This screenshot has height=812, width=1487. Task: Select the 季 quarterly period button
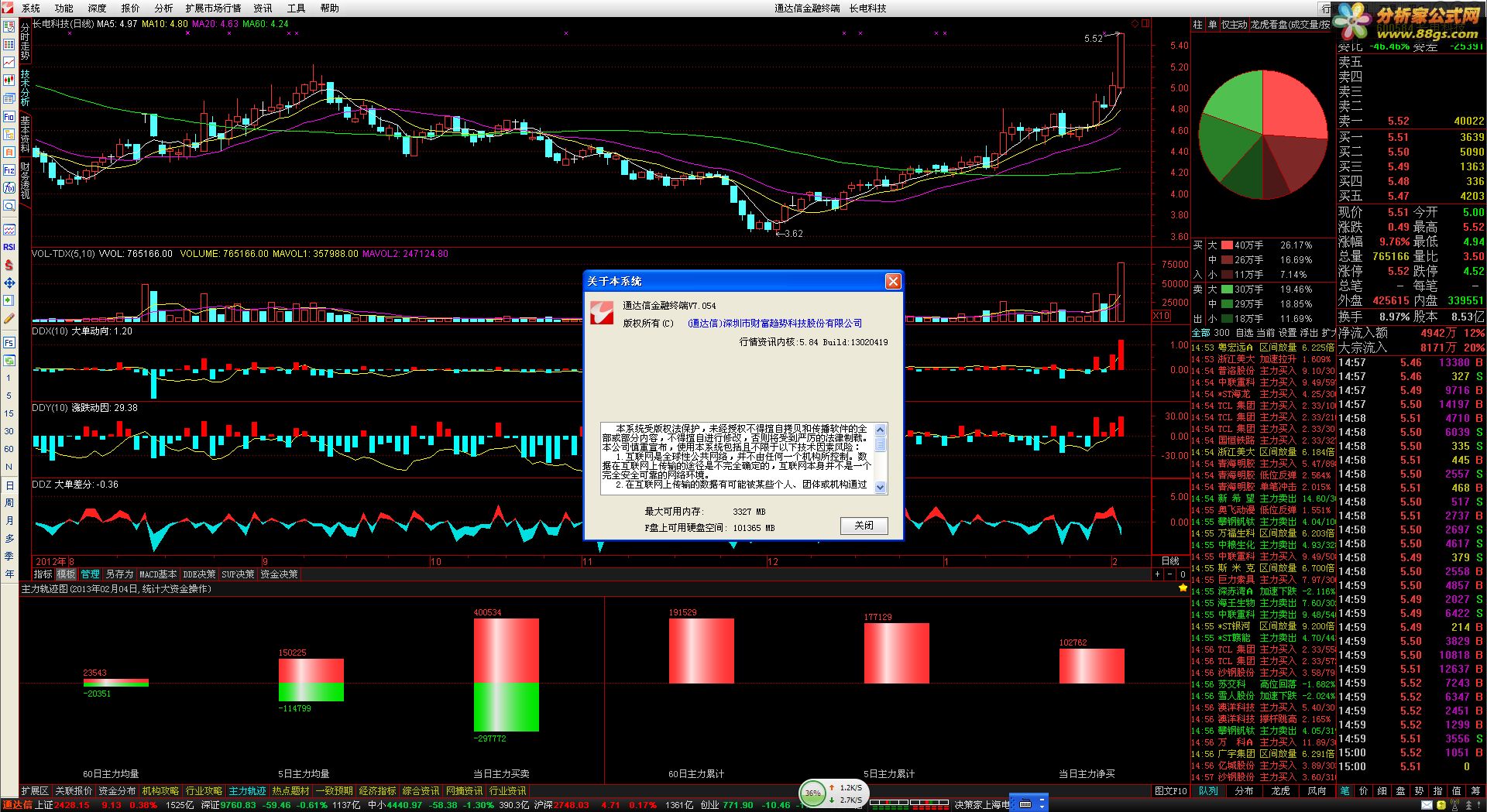[x=9, y=557]
